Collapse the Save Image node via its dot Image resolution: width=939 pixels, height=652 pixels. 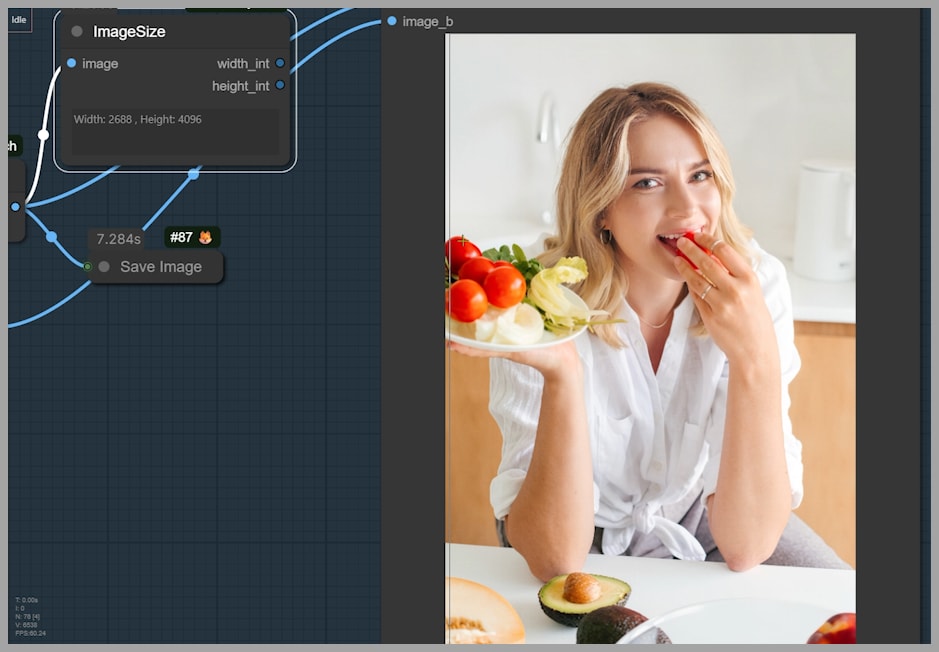pos(104,267)
